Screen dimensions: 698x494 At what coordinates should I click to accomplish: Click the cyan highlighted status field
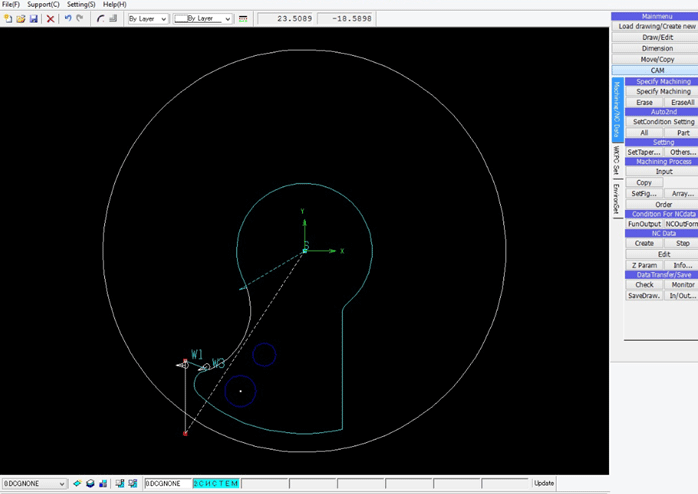click(216, 483)
